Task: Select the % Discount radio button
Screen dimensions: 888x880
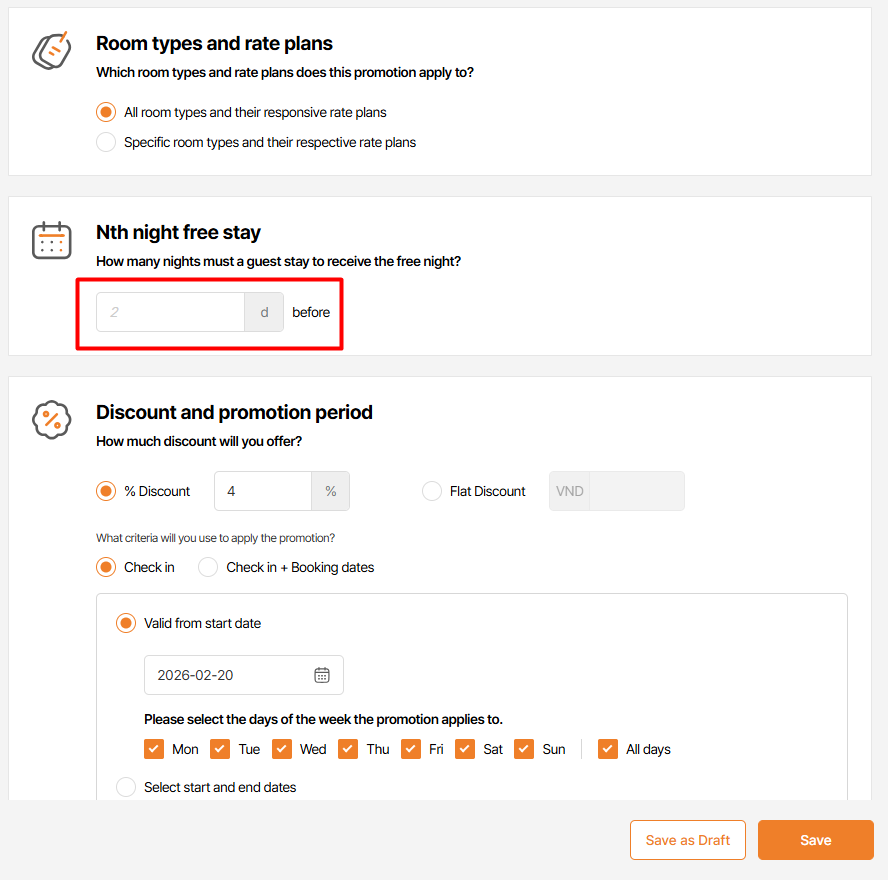Action: pos(106,491)
